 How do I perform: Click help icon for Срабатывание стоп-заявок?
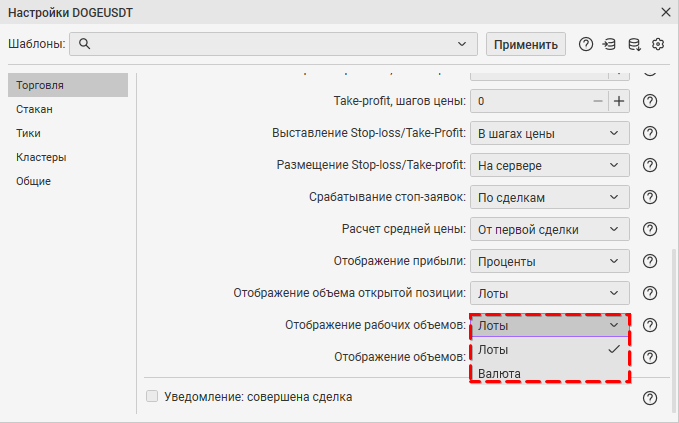(649, 197)
